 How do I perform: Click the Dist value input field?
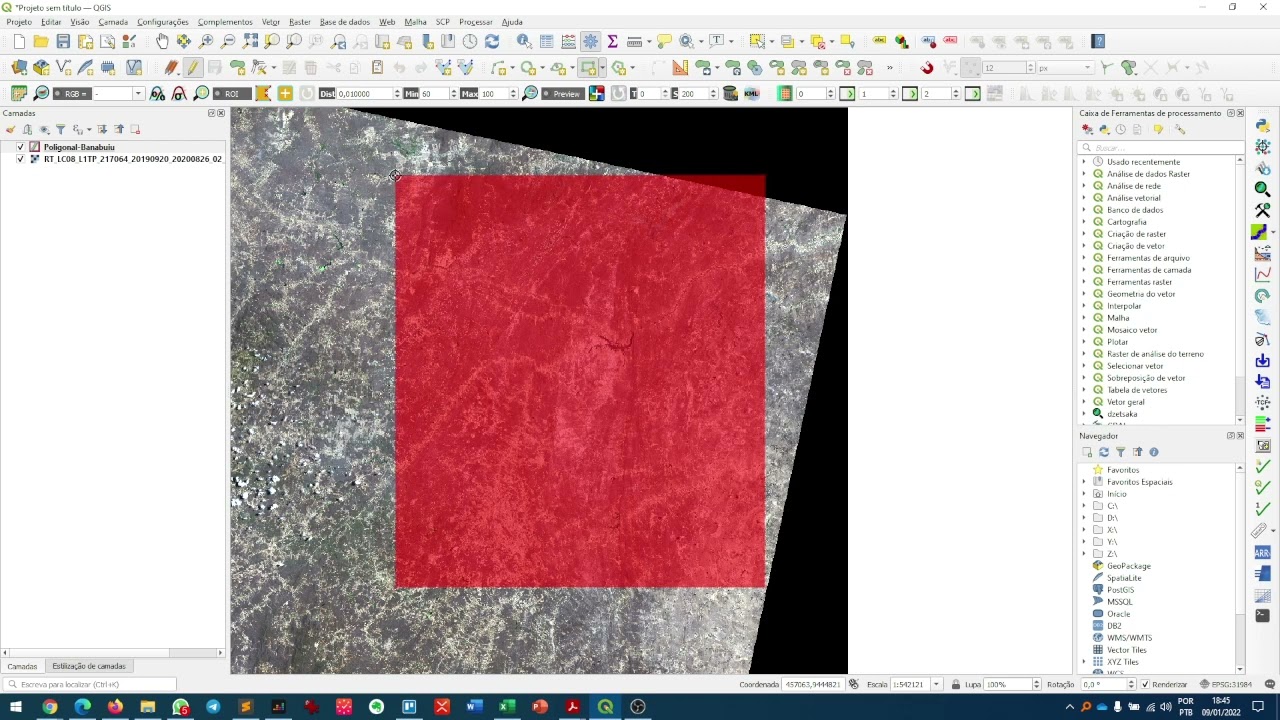(367, 93)
